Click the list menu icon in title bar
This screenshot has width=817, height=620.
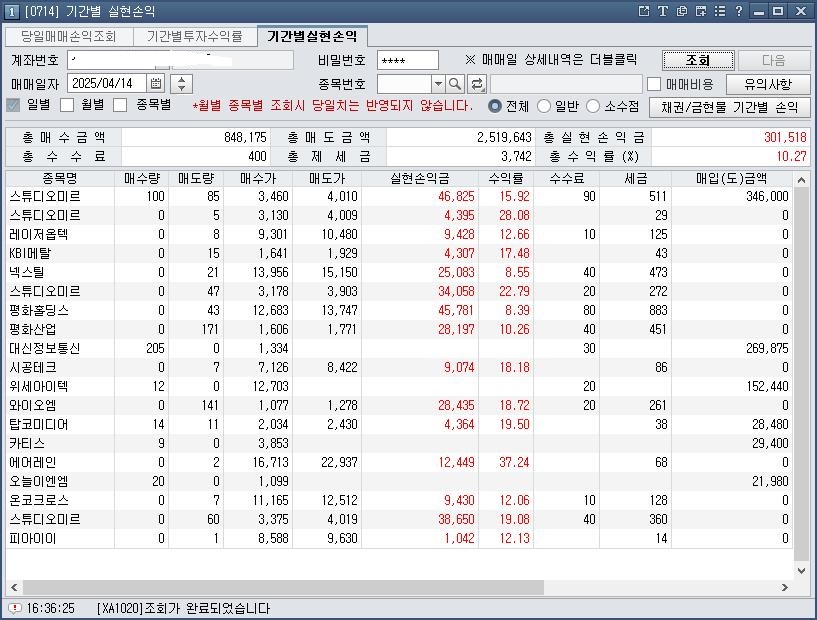(x=719, y=11)
